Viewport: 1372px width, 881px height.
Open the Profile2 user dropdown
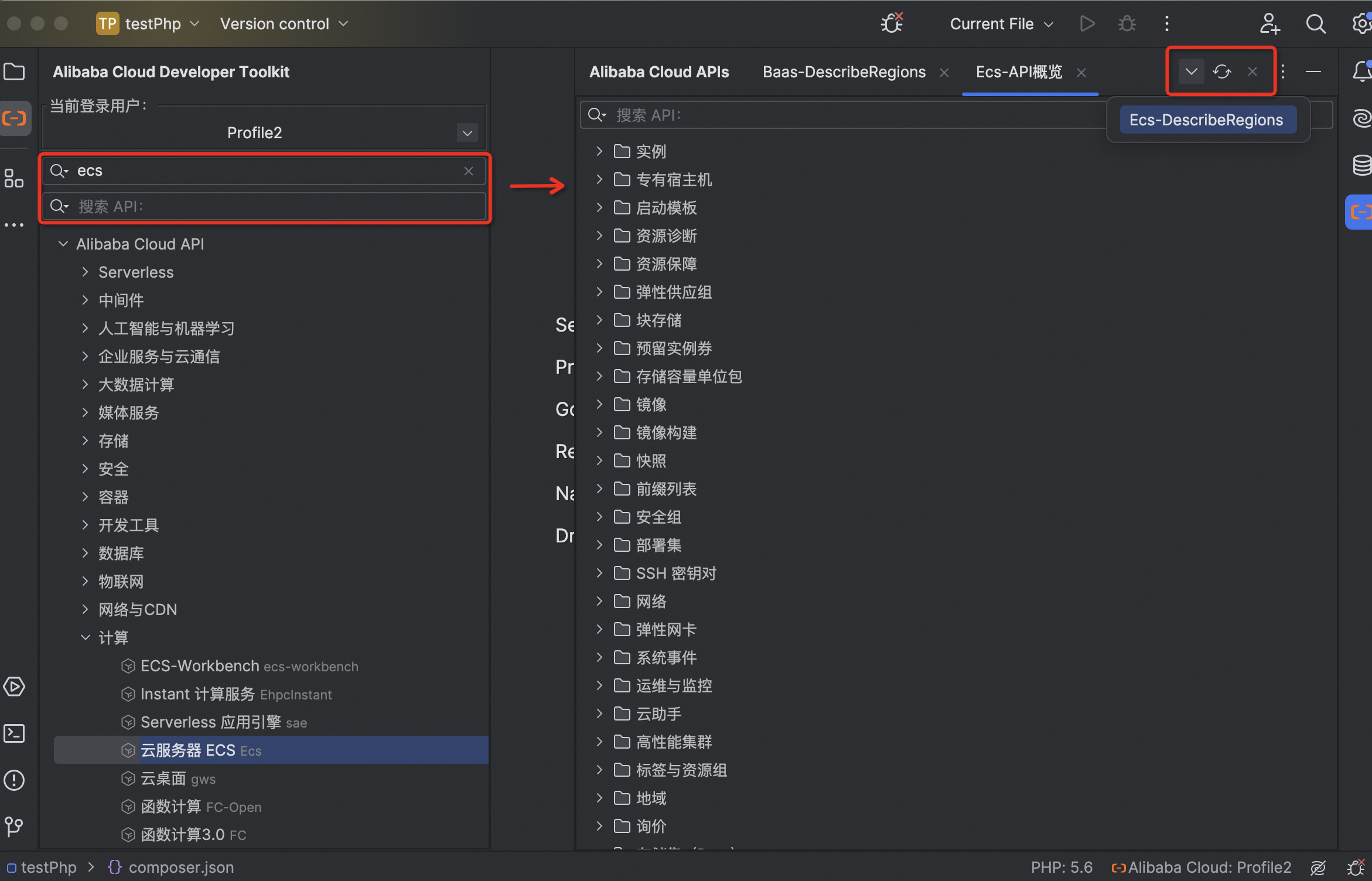[x=467, y=133]
